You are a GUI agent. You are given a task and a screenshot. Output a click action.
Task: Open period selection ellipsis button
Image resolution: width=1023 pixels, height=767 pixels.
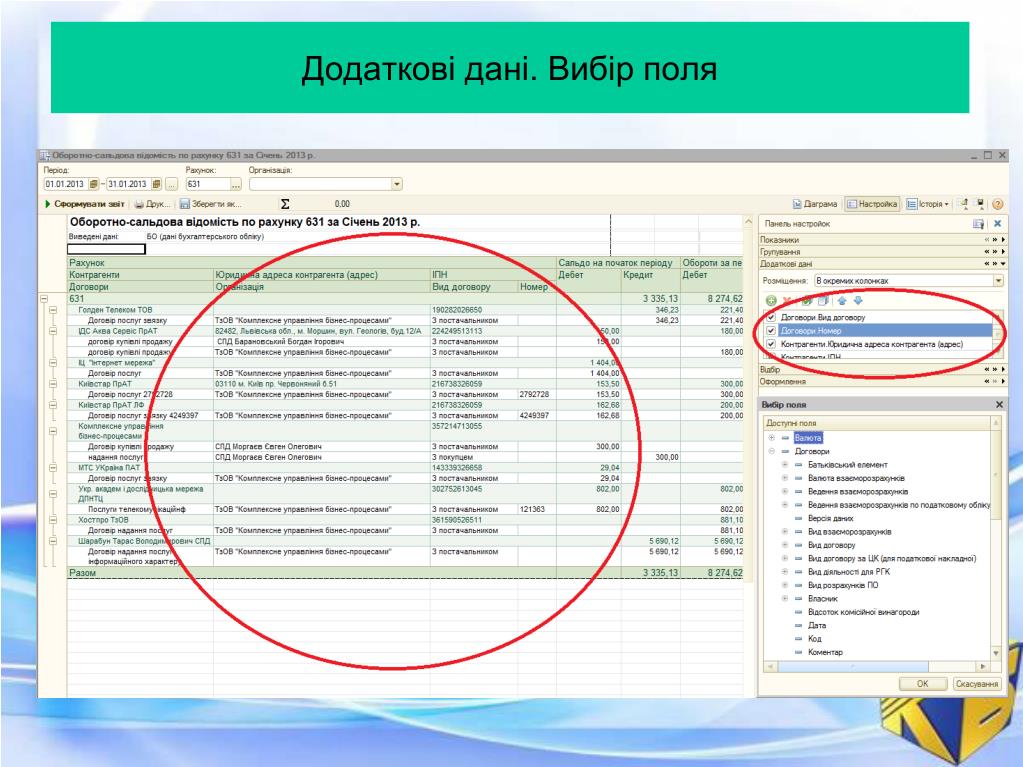[171, 185]
